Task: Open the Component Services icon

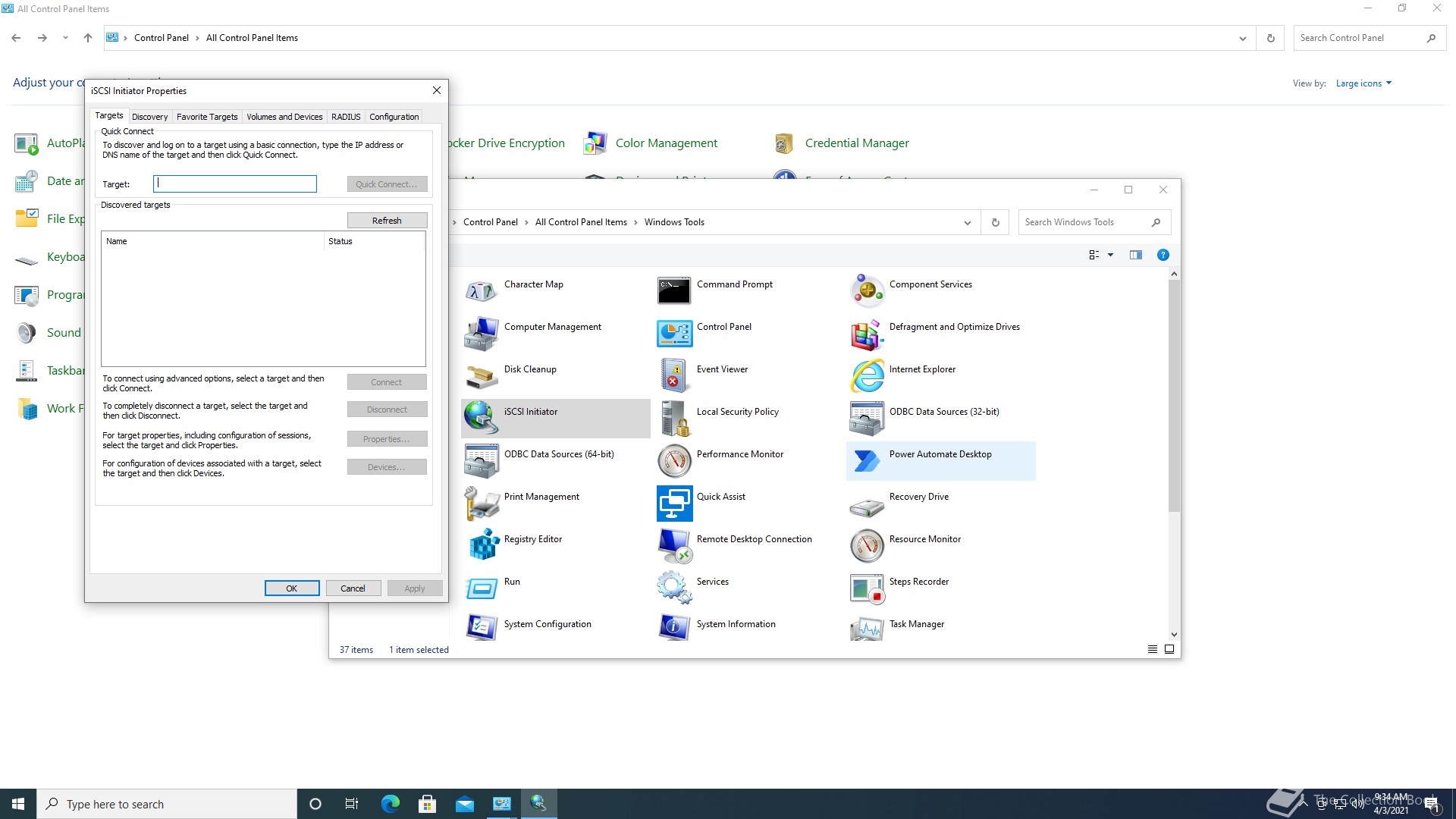Action: pos(866,290)
